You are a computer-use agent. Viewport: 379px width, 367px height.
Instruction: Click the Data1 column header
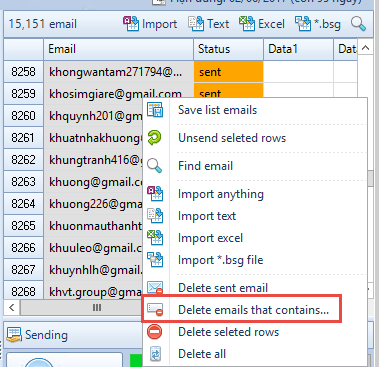[x=298, y=49]
